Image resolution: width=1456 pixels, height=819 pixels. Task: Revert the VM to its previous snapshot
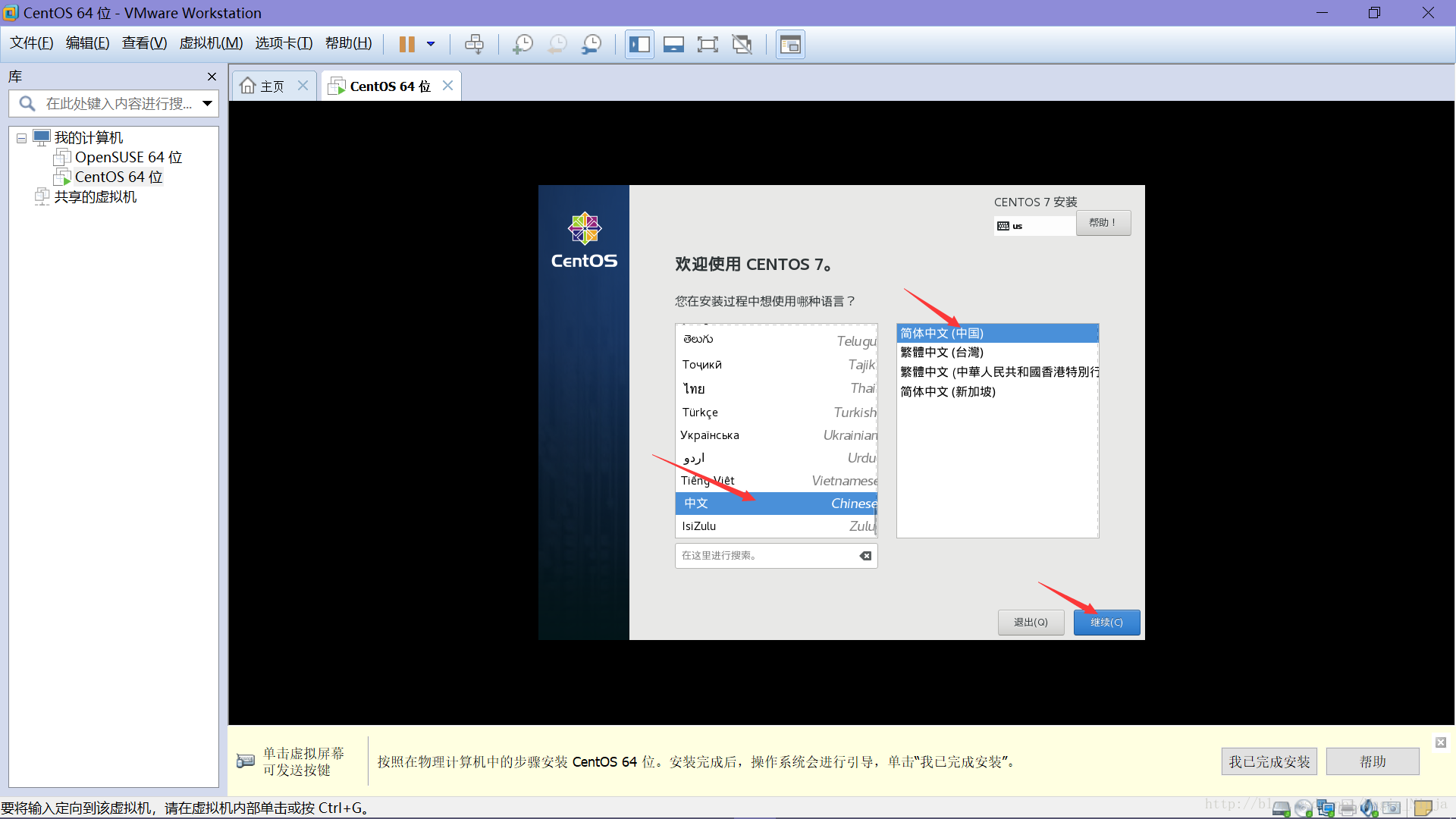point(557,44)
